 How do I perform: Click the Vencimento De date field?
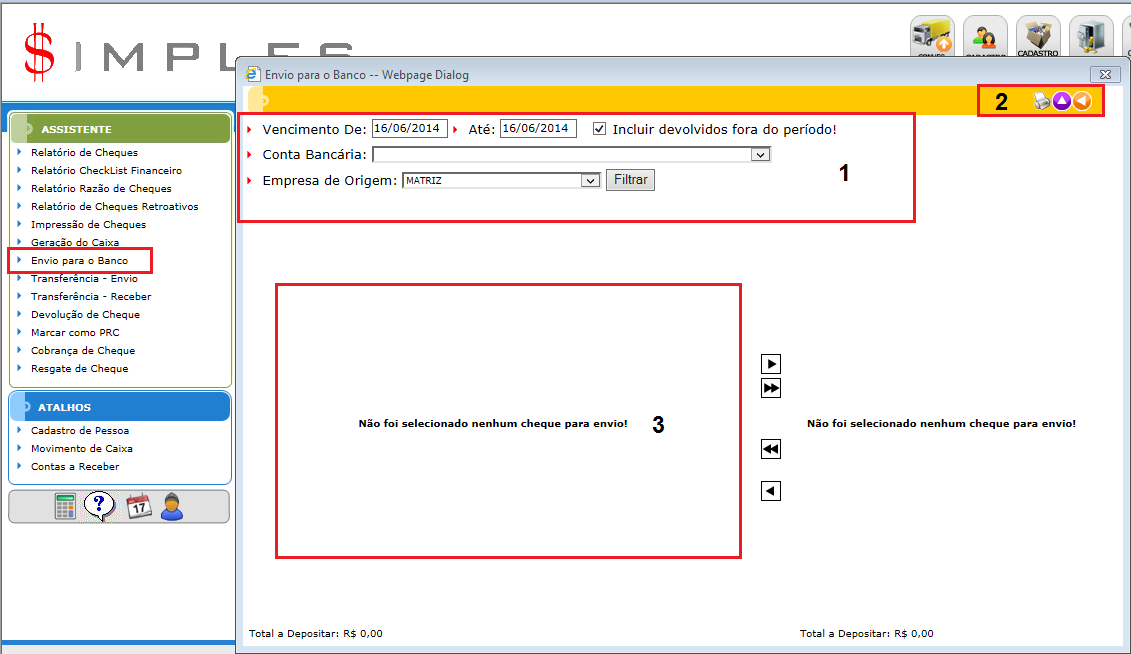coord(409,129)
